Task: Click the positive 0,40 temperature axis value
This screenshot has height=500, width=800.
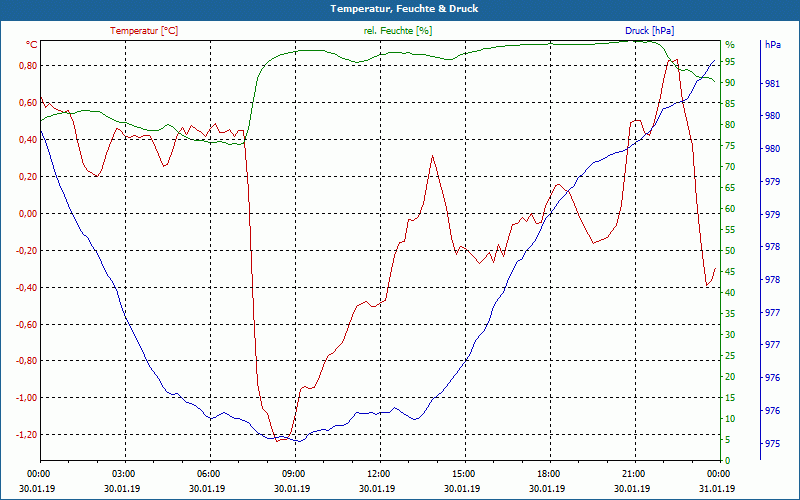Action: [29, 139]
